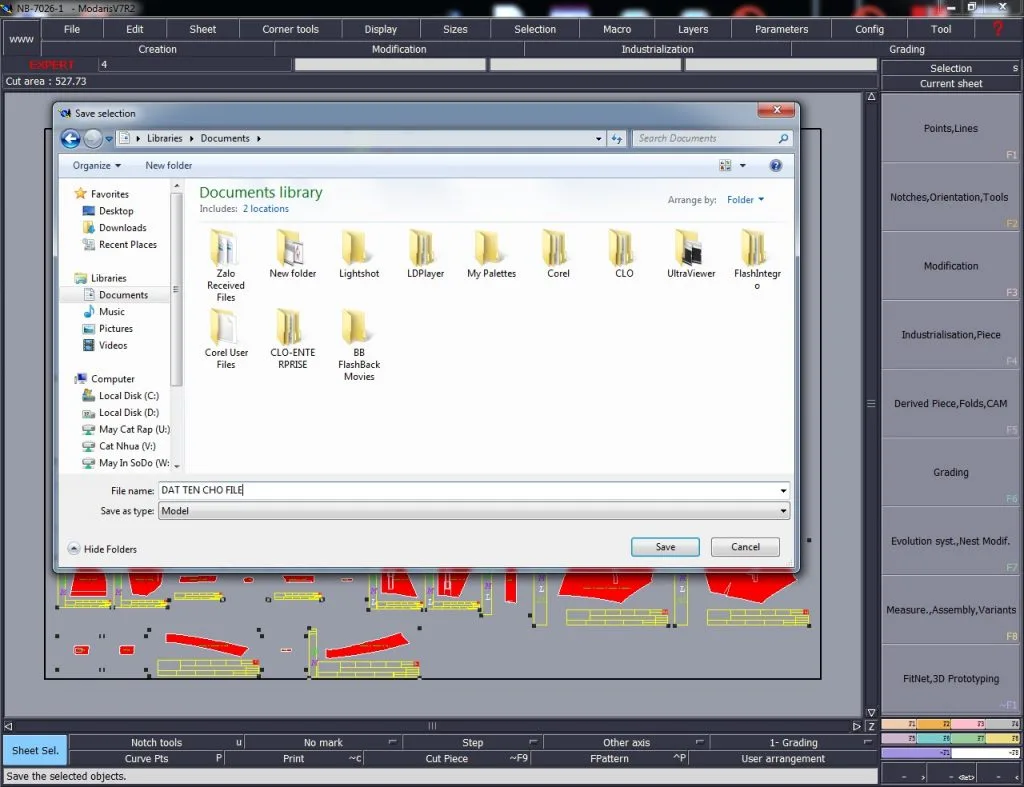Go back using the dialog's Back arrow
The width and height of the screenshot is (1024, 787).
click(x=71, y=138)
